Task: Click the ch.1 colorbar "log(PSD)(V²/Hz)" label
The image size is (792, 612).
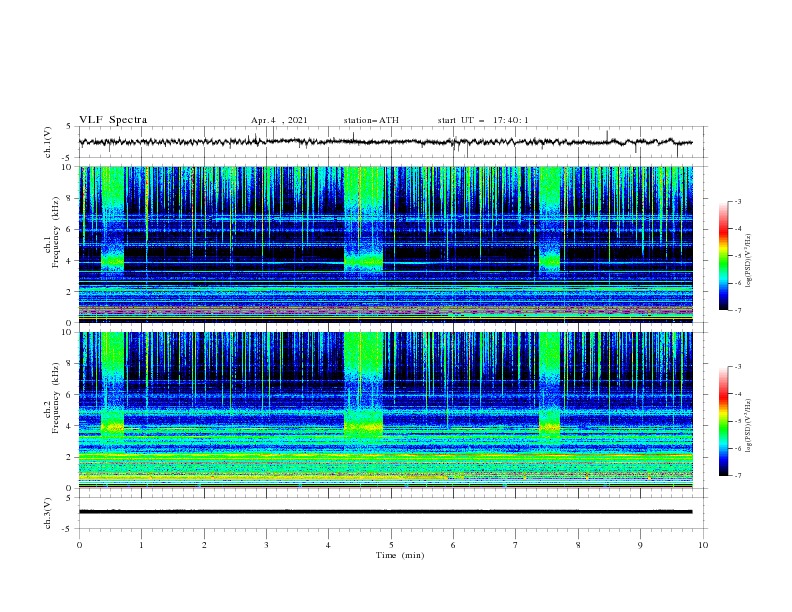Action: click(749, 261)
